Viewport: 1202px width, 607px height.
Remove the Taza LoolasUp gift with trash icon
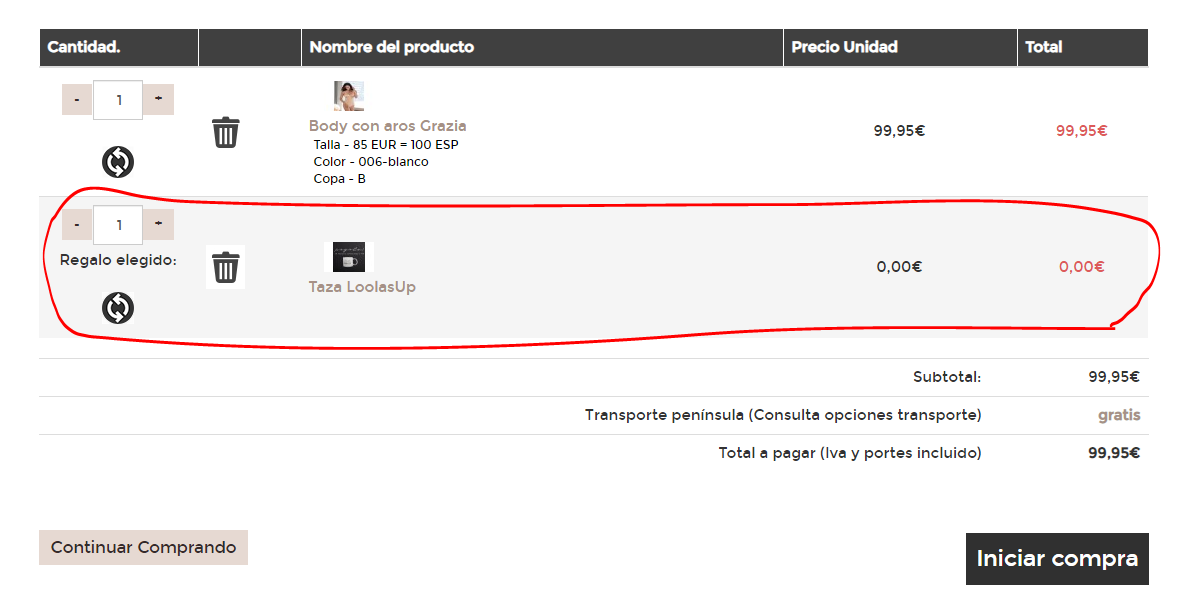coord(226,267)
